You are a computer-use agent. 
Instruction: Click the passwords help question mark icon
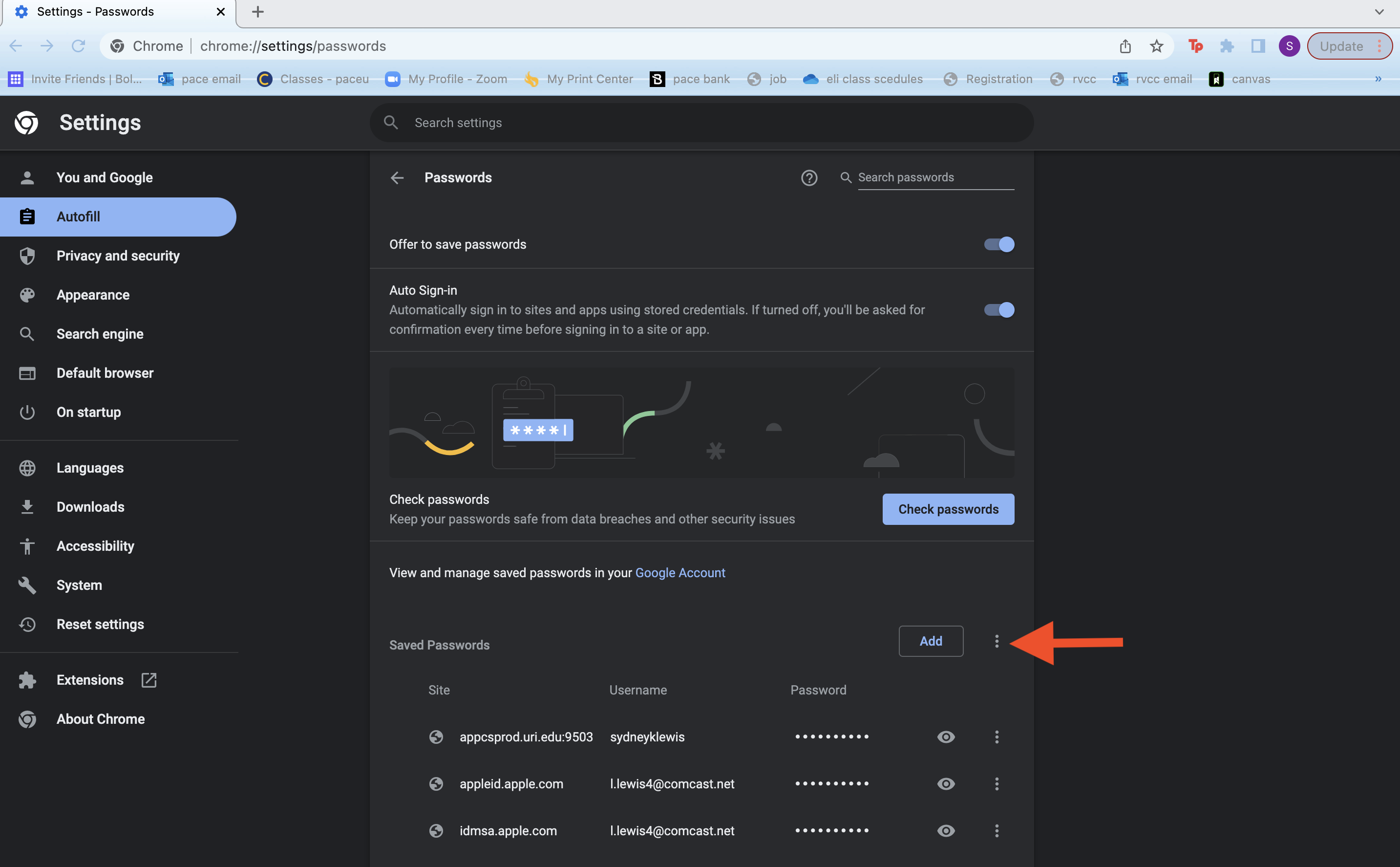tap(808, 178)
